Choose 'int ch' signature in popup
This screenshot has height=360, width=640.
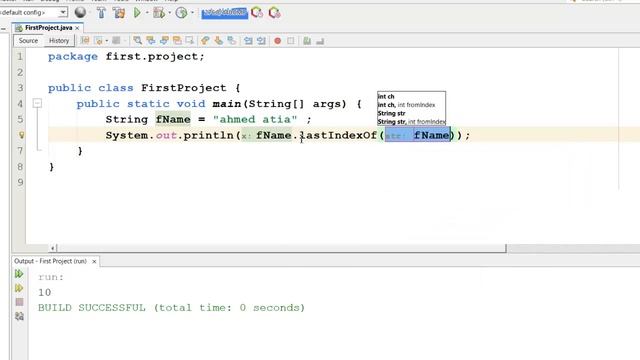[386, 96]
